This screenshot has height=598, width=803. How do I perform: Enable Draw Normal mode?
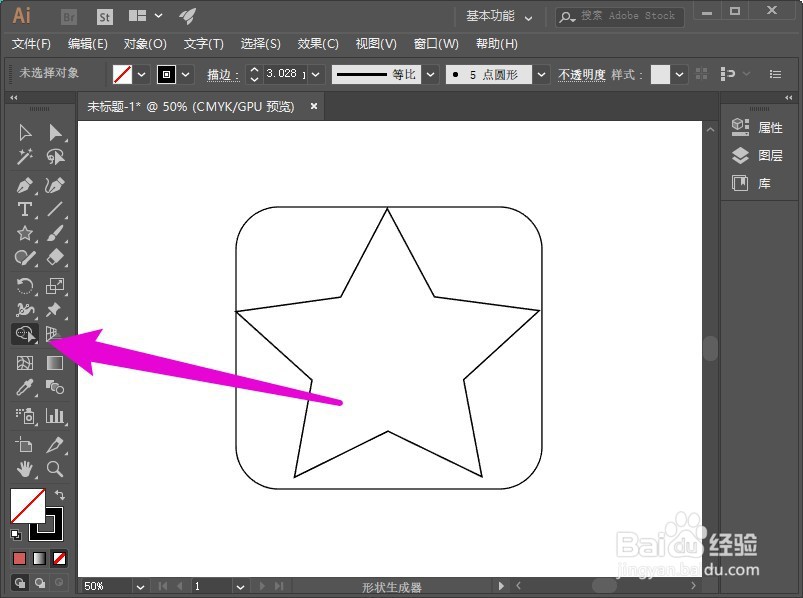[x=19, y=583]
